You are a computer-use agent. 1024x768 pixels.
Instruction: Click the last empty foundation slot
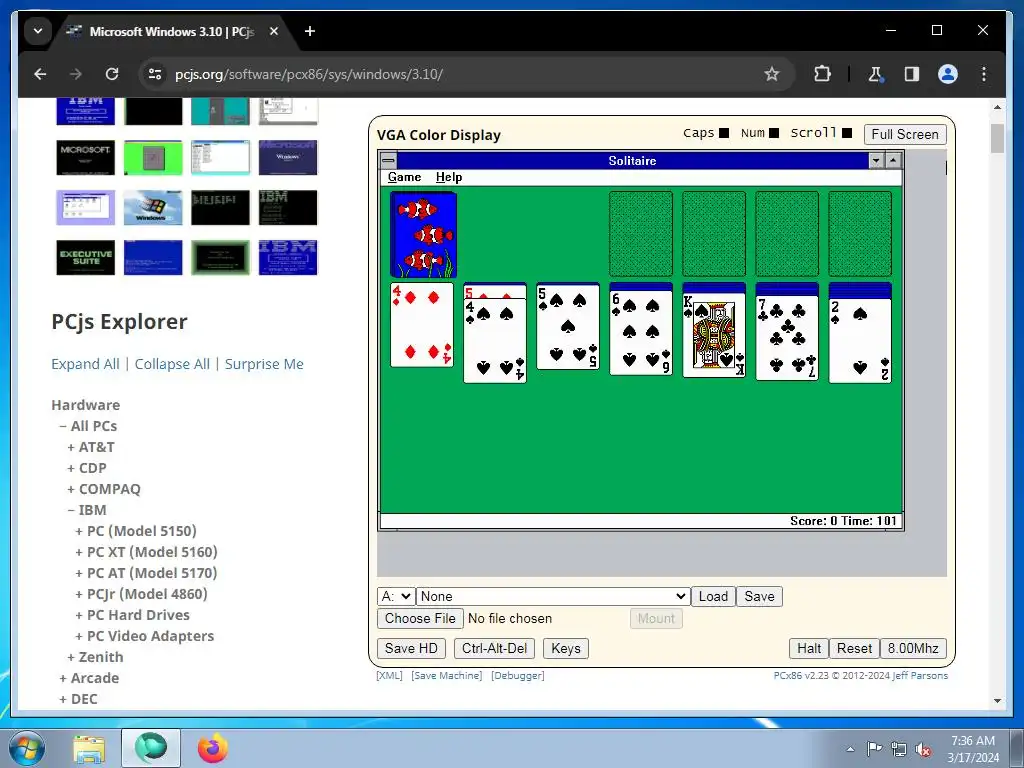click(860, 234)
